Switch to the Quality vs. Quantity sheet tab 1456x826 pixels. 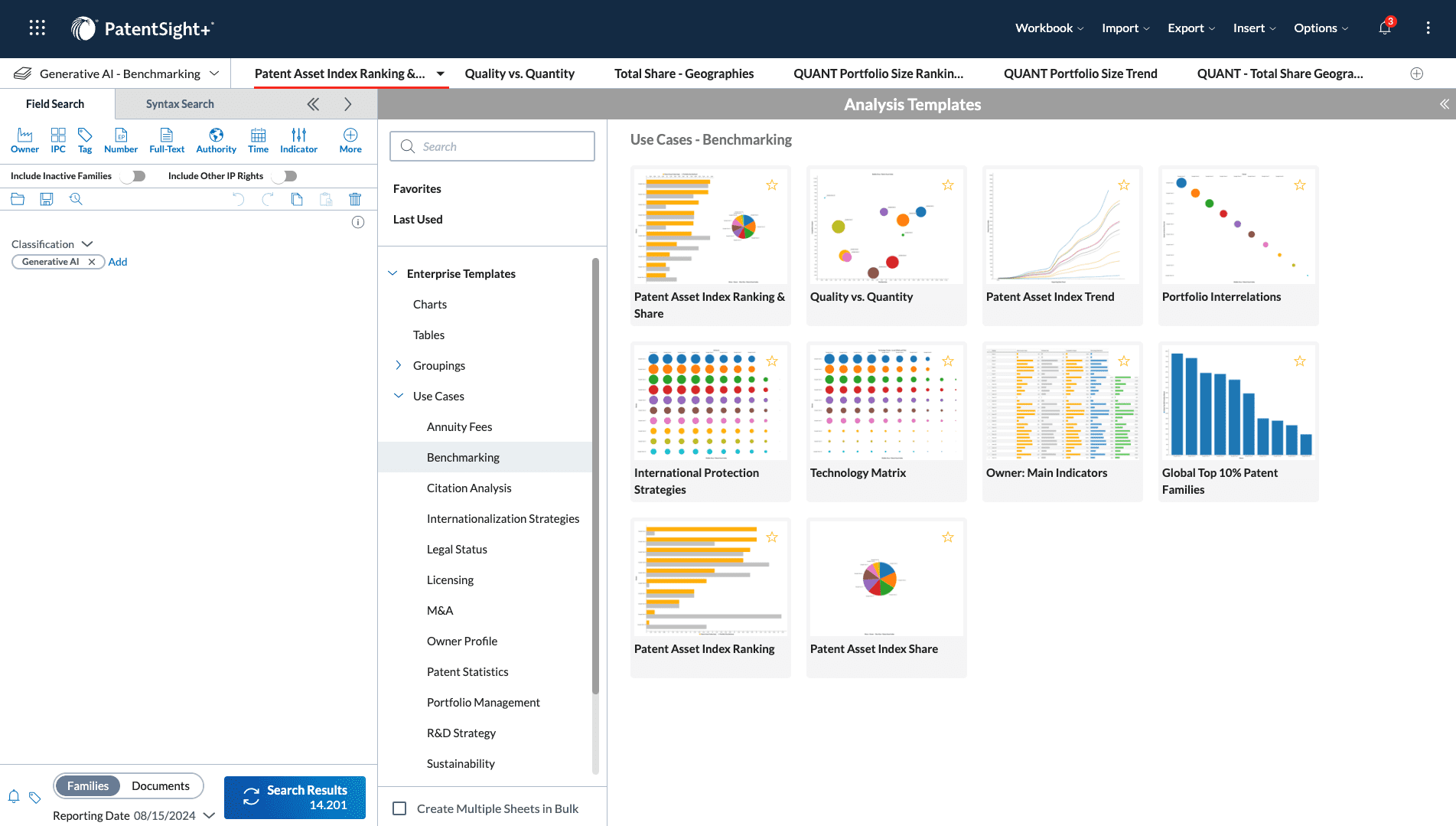pyautogui.click(x=520, y=73)
